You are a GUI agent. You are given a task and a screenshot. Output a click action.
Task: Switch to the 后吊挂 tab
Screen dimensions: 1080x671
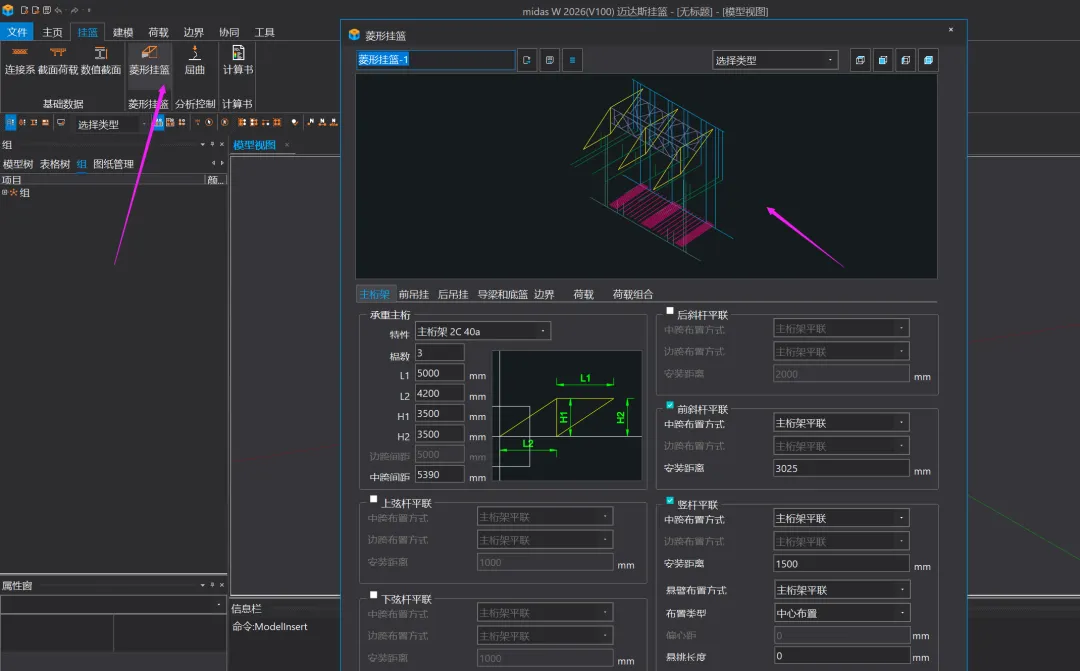point(453,294)
